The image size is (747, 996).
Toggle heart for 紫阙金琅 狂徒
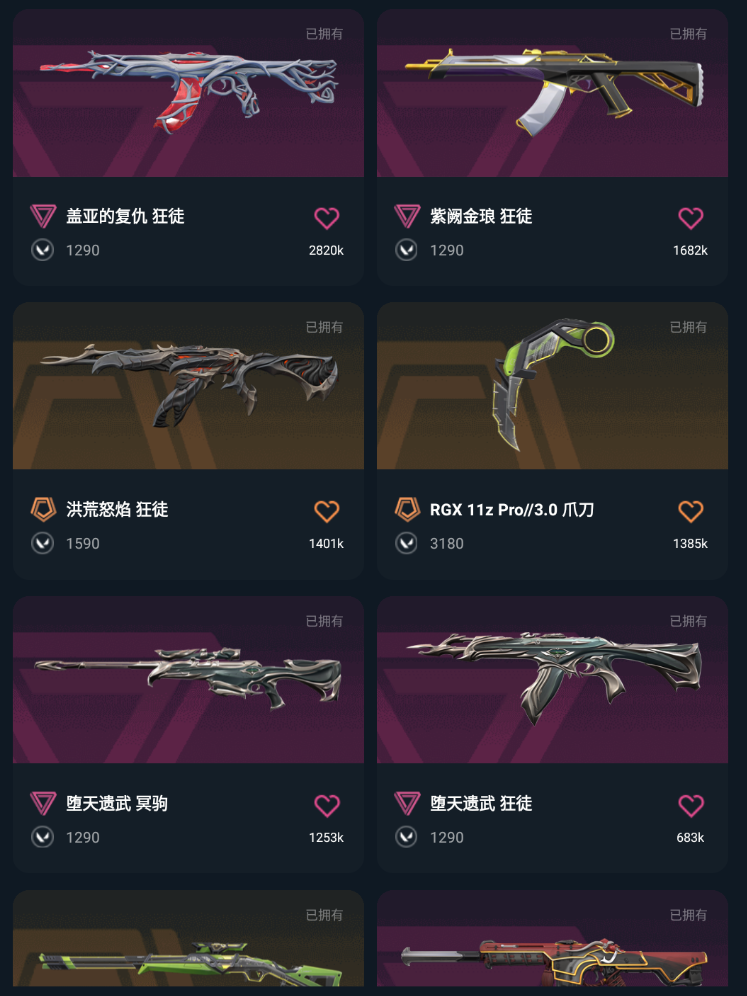(690, 218)
